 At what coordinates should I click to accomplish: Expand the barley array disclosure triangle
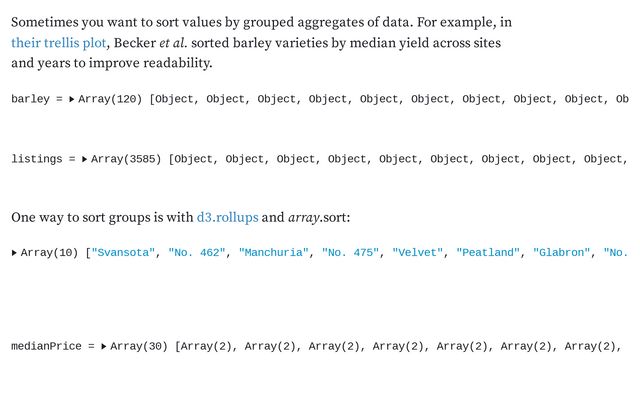click(71, 99)
